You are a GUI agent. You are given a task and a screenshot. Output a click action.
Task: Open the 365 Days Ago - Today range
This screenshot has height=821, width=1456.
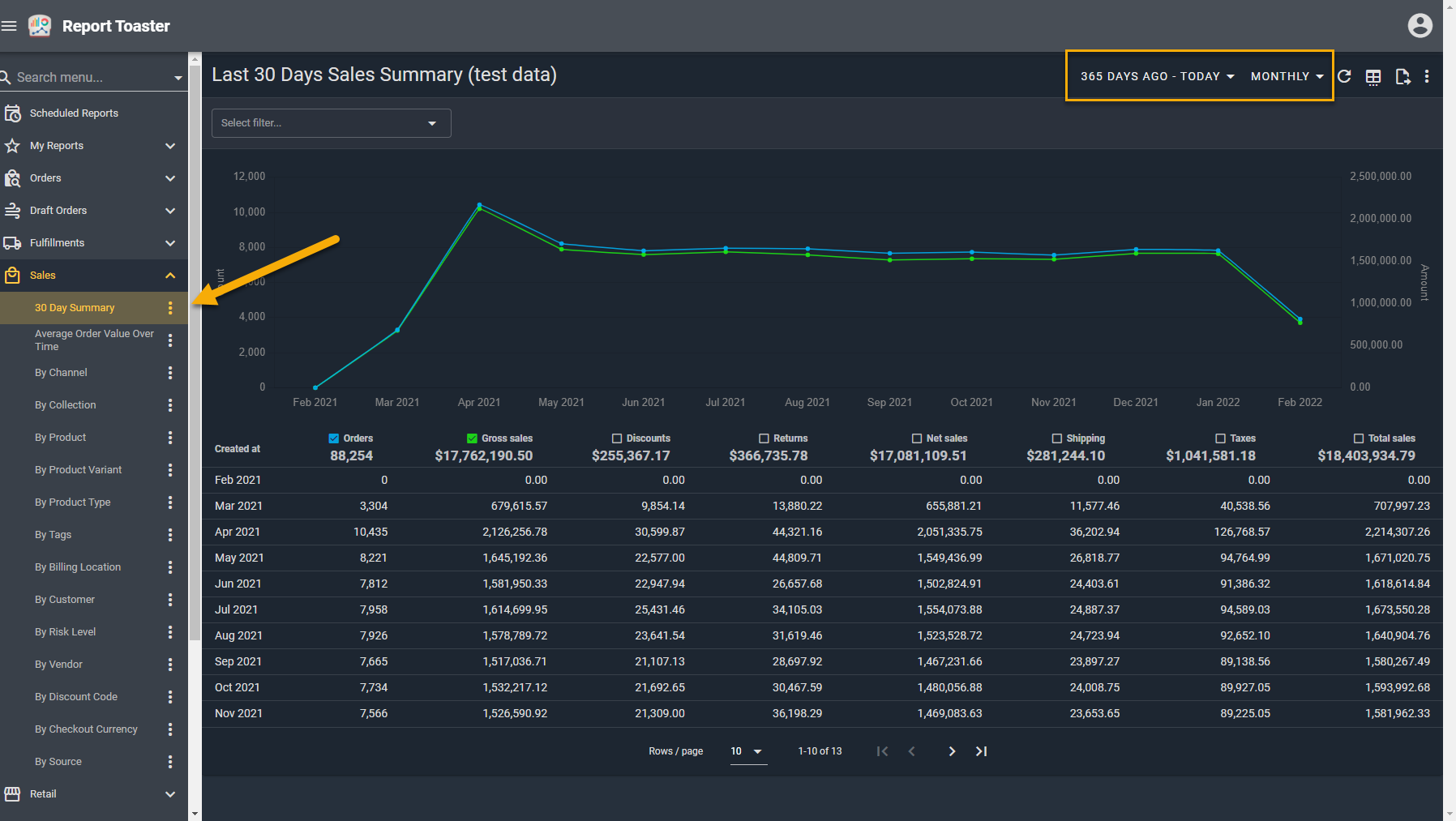(1157, 76)
